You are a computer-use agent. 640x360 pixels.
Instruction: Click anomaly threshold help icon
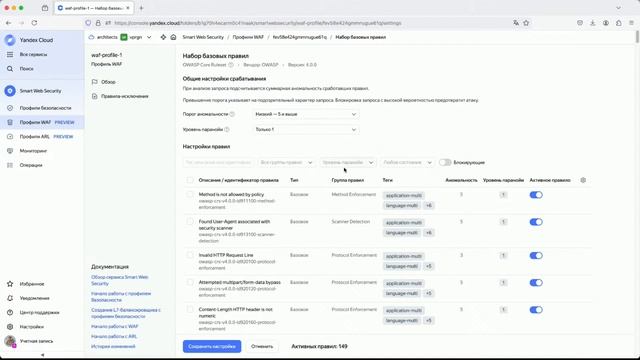232,114
